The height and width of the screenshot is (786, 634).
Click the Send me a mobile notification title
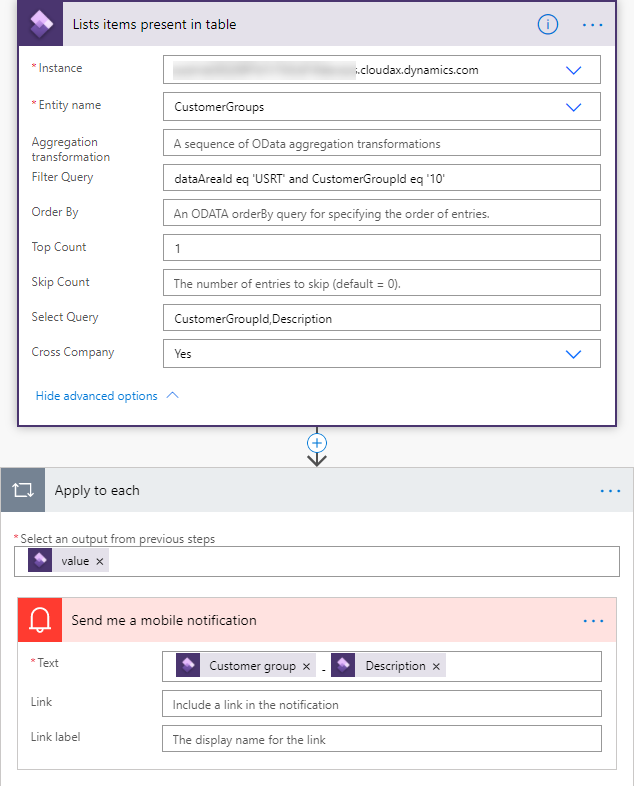pyautogui.click(x=164, y=621)
